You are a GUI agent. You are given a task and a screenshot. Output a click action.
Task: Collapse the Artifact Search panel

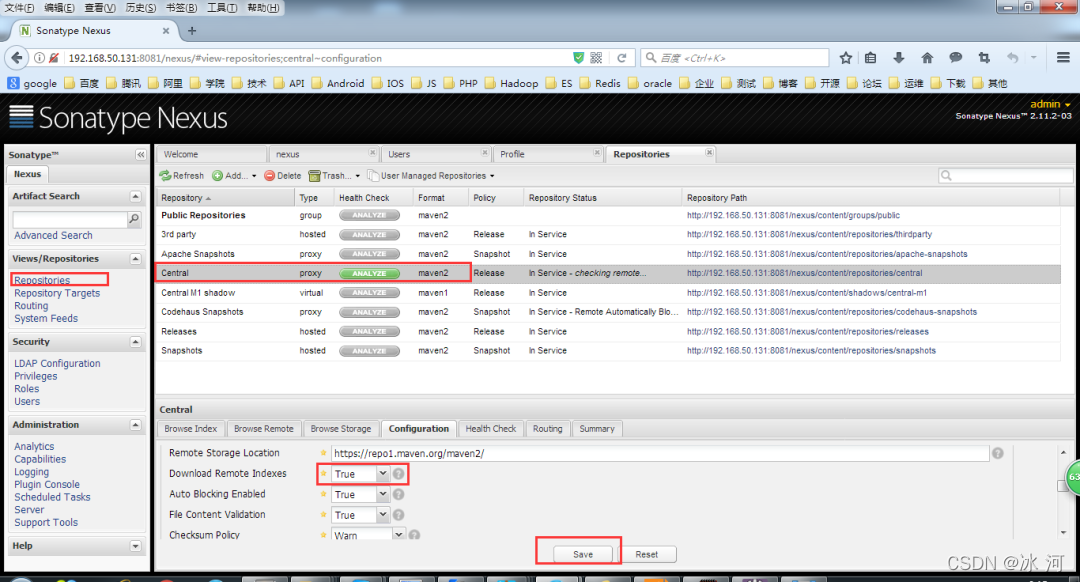136,196
